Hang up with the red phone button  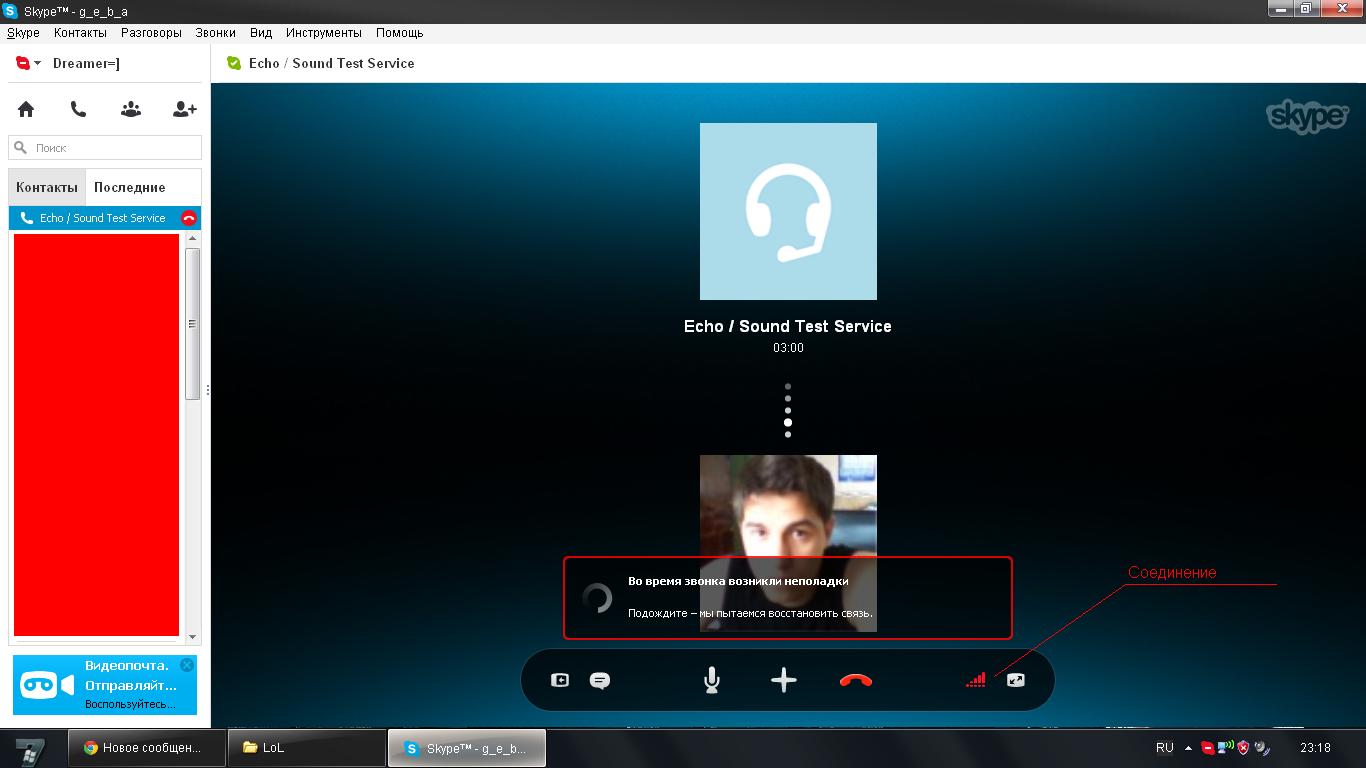856,680
